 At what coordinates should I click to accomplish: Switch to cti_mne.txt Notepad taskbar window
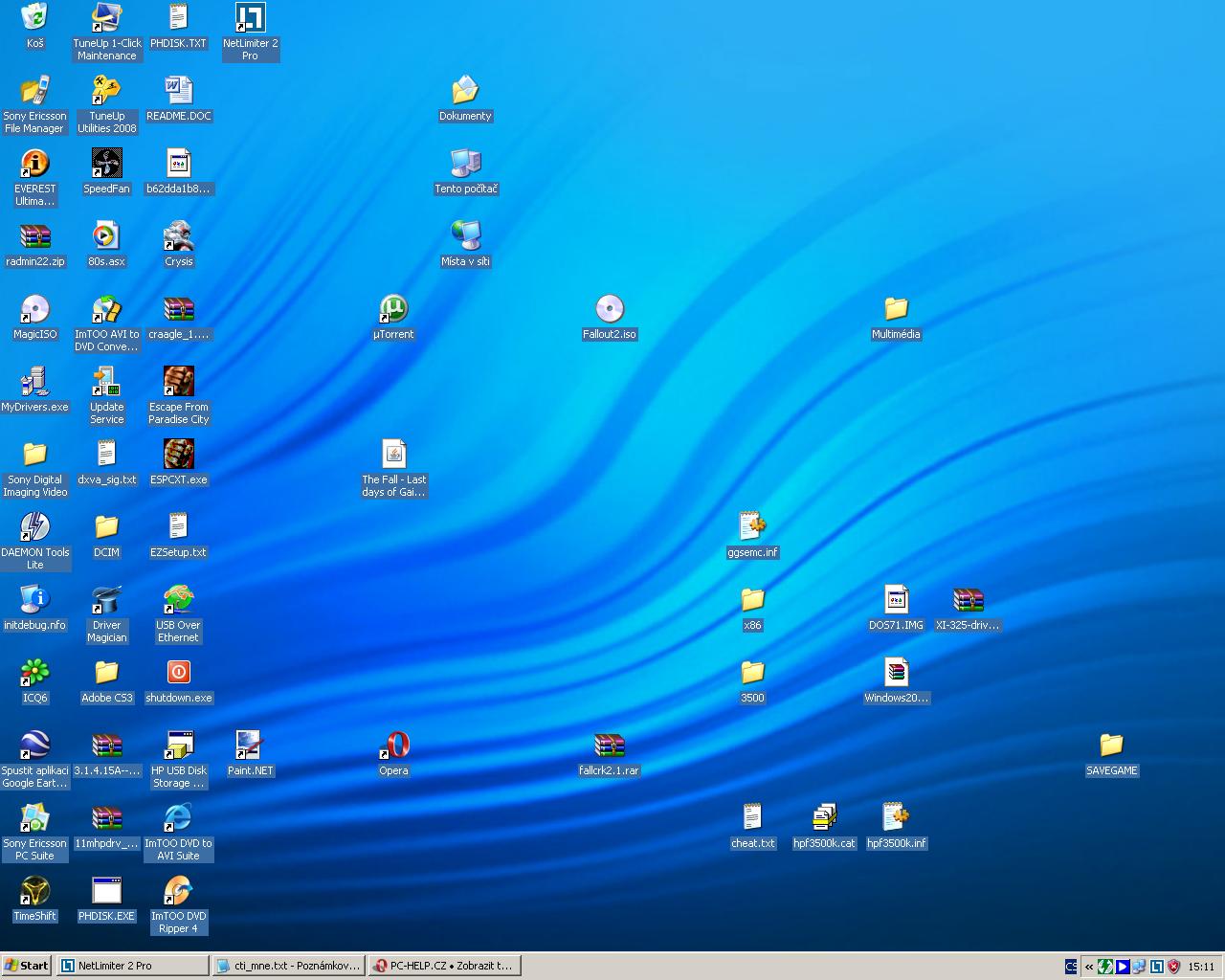[x=288, y=966]
